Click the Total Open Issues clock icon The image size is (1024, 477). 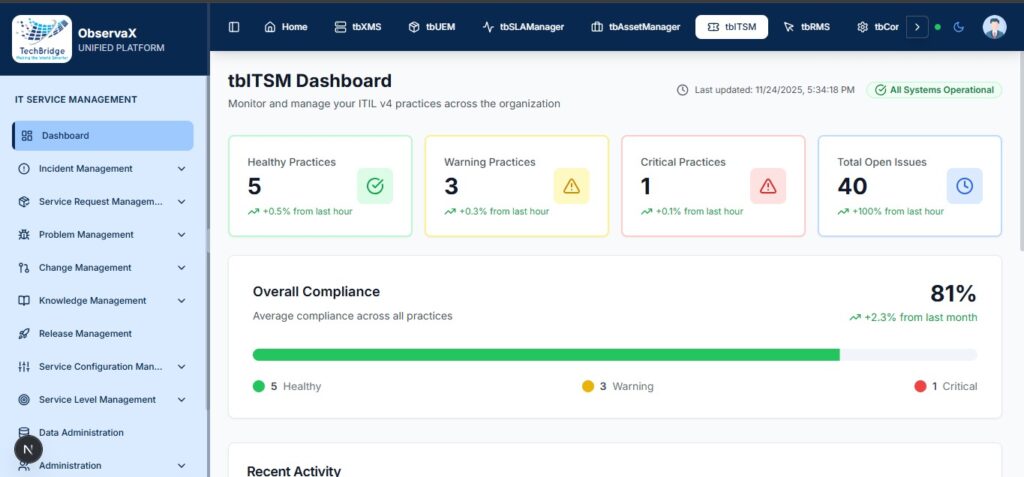click(964, 186)
